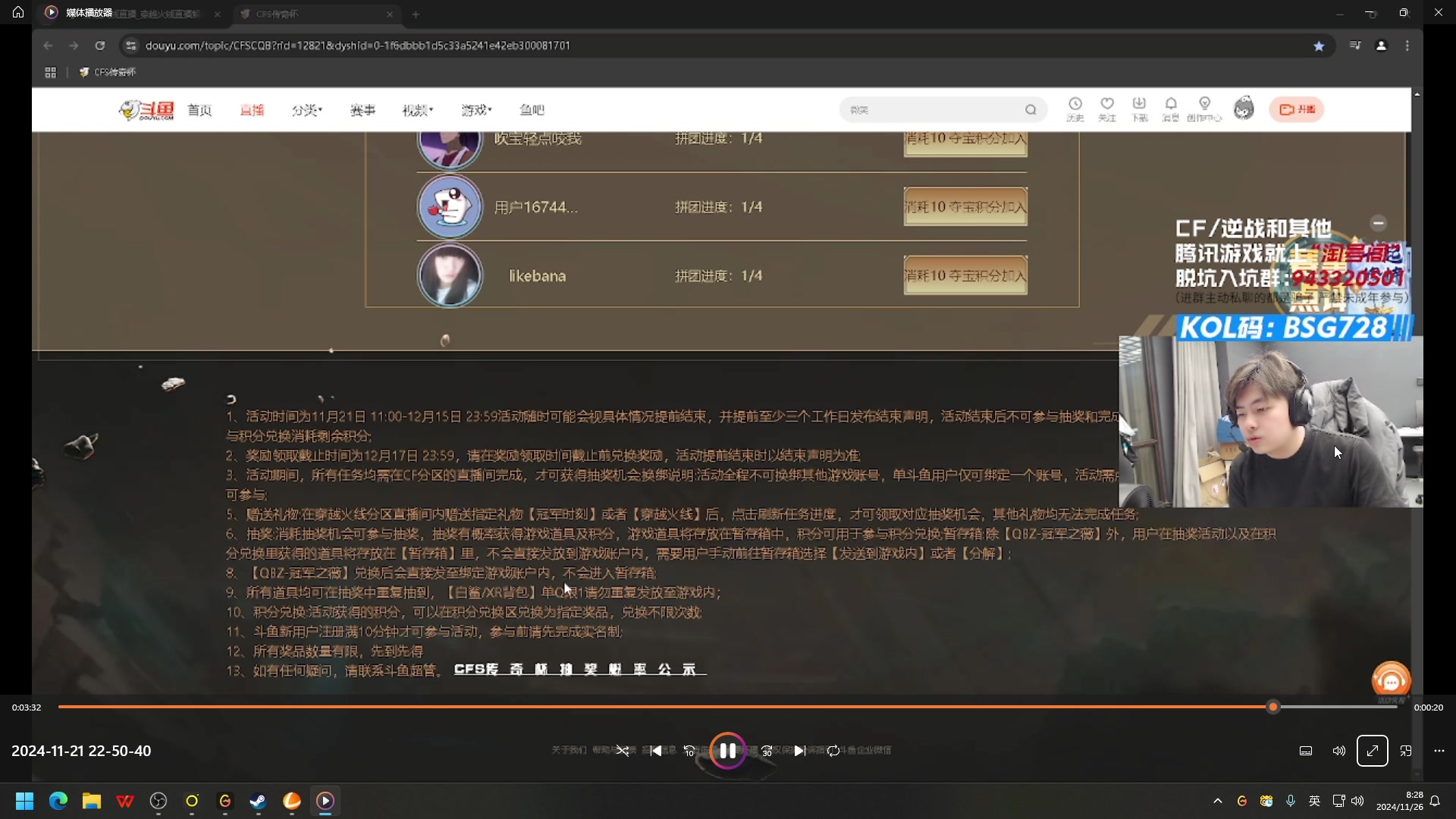Click the red 开播 button
The width and height of the screenshot is (1456, 819).
(1297, 109)
